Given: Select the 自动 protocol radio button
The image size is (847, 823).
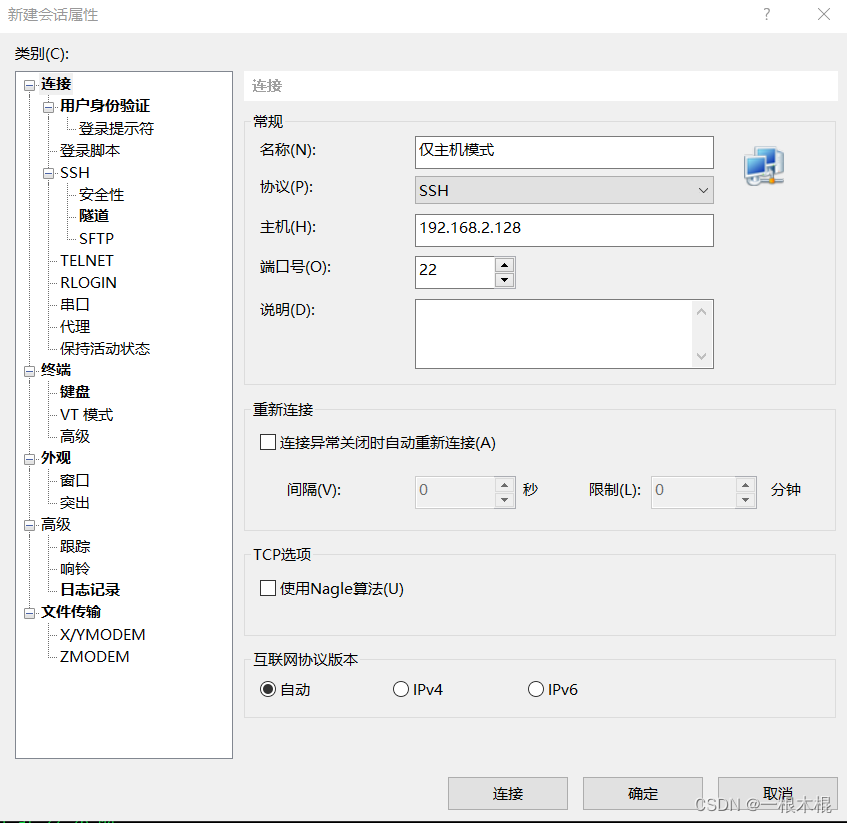Looking at the screenshot, I should [x=268, y=690].
